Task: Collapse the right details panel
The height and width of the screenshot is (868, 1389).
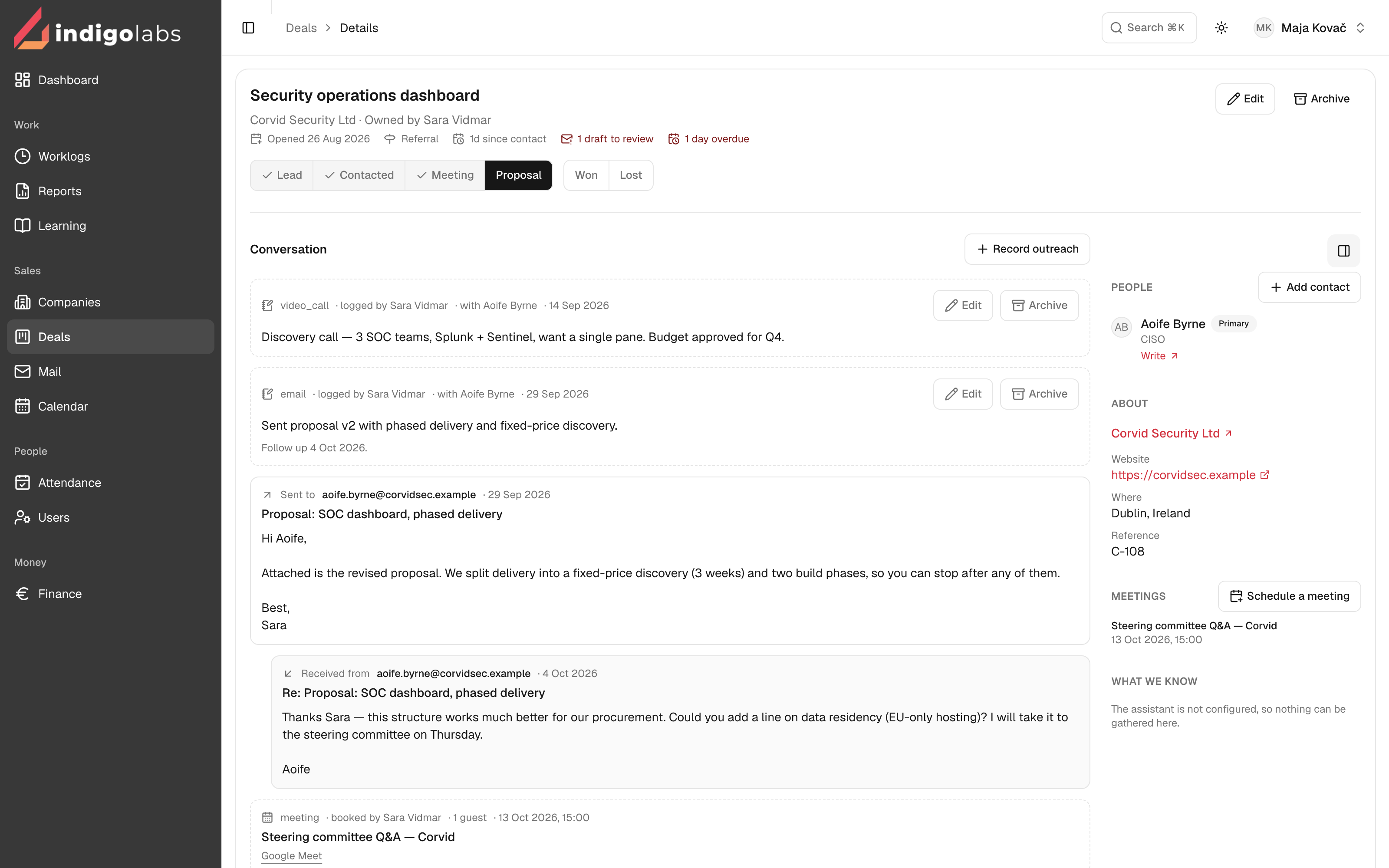Action: [x=1344, y=250]
